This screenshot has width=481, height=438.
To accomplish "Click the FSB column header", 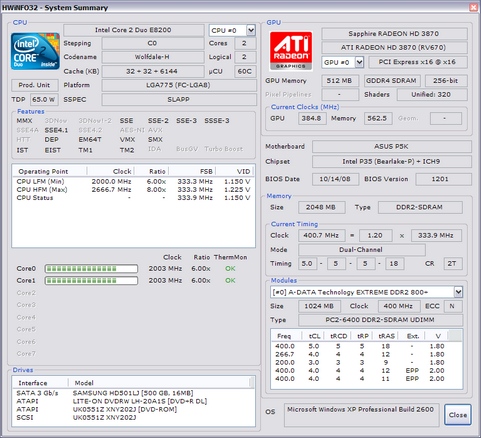I will click(192, 171).
